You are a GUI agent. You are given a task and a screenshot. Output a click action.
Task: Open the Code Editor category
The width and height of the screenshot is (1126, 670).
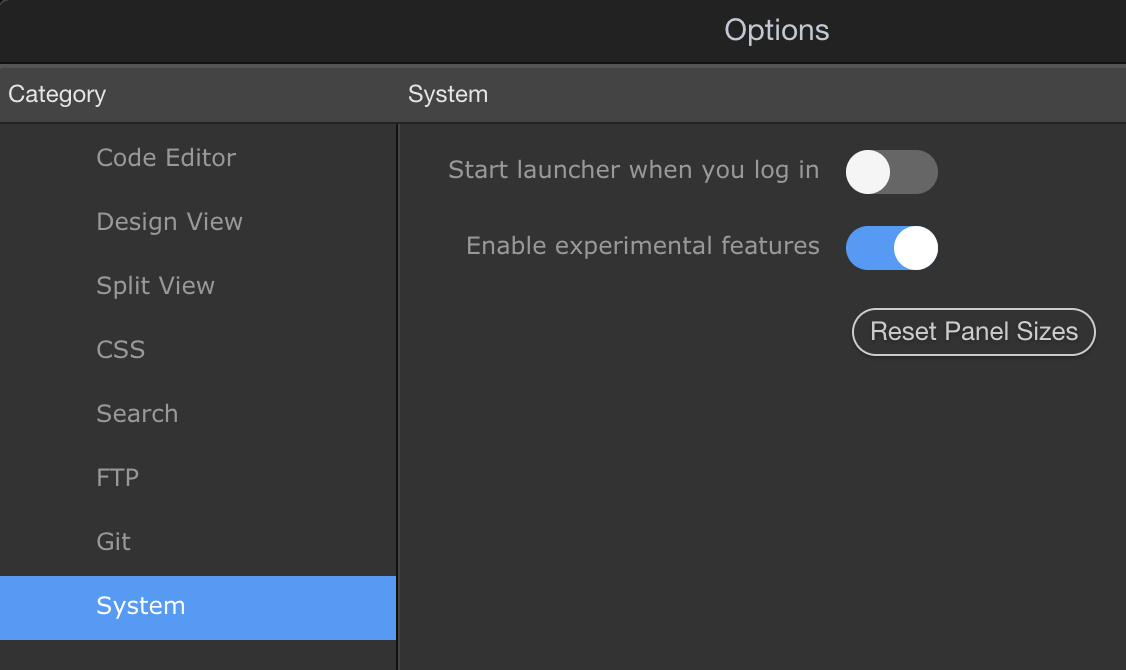(x=166, y=158)
